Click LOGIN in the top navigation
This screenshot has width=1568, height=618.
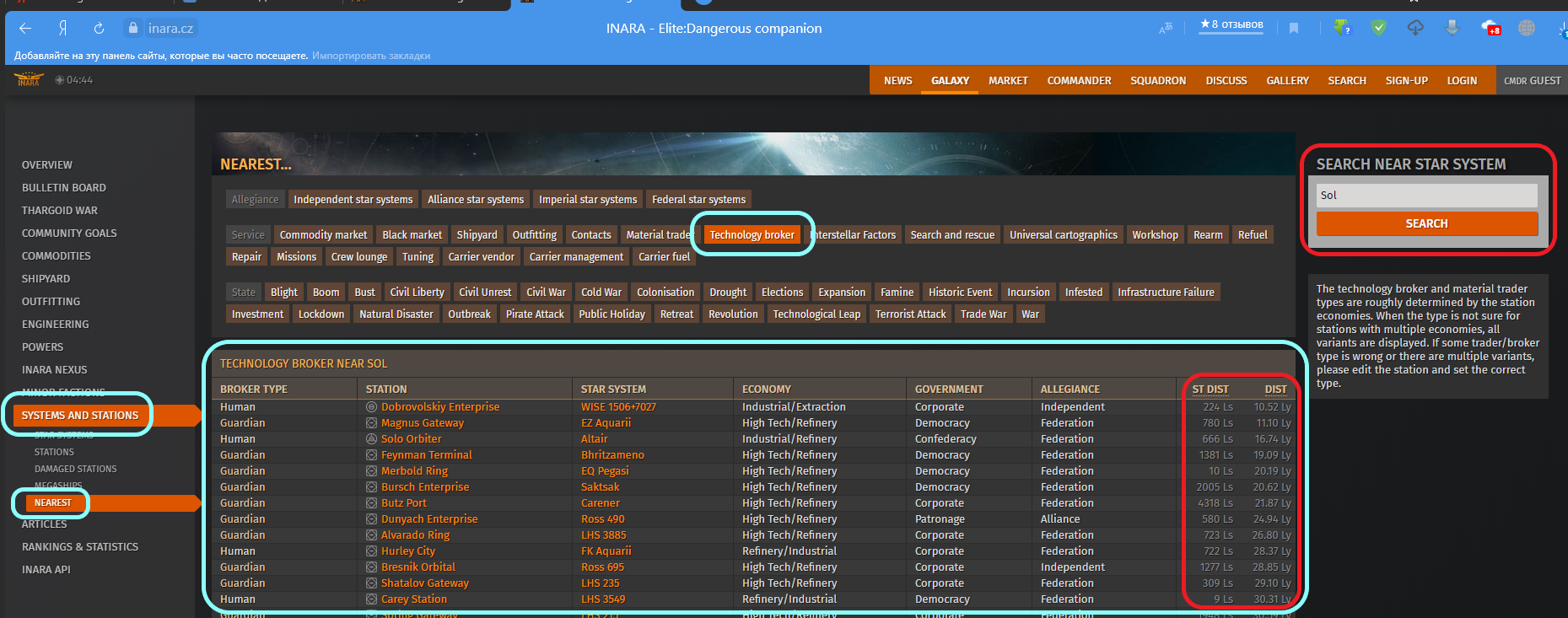click(x=1462, y=81)
